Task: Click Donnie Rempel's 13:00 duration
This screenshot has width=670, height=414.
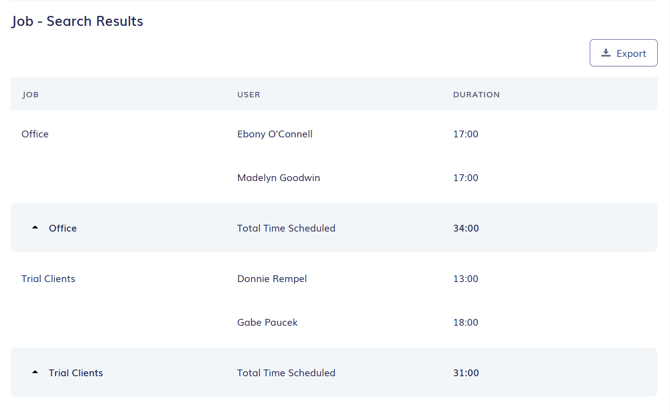Action: [465, 279]
